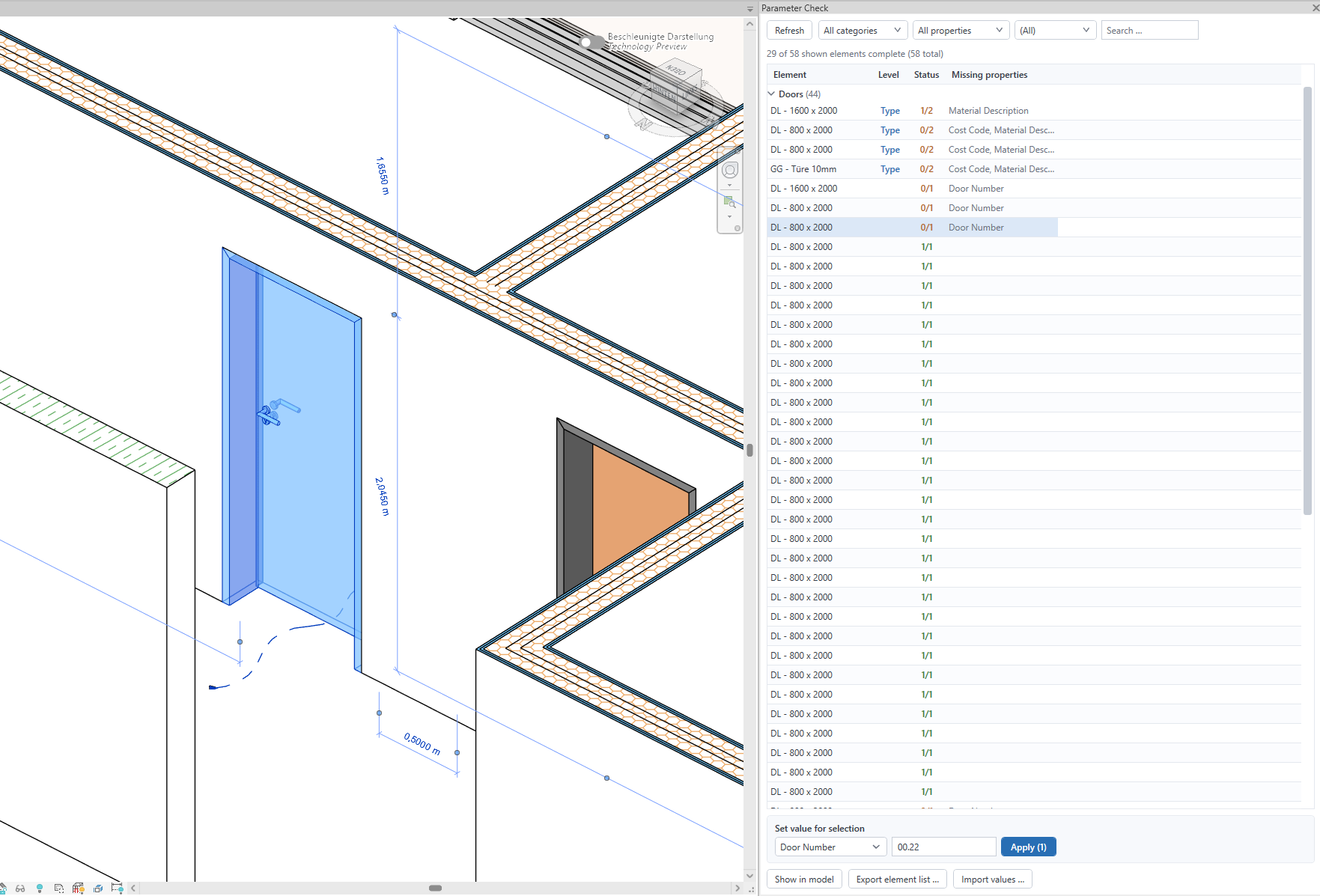The height and width of the screenshot is (896, 1320).
Task: Click the temporary view properties icon
Action: [59, 889]
